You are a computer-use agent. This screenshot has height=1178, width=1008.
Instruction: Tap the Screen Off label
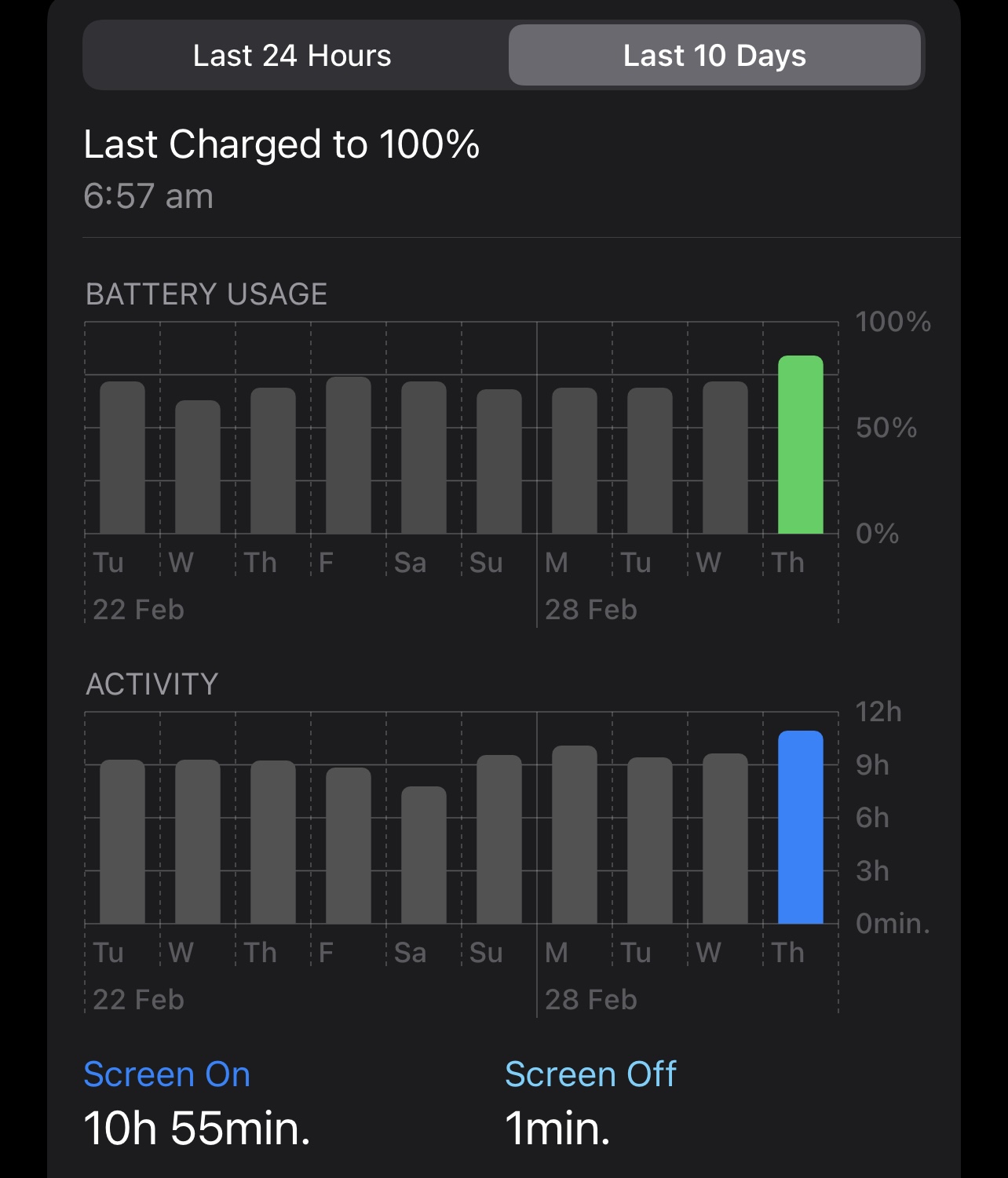coord(590,1074)
